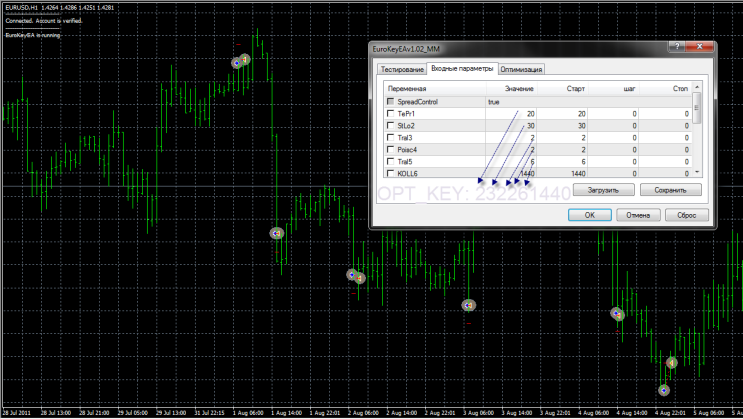743x419 pixels.
Task: Toggle the Tral3 parameter checkbox
Action: click(390, 137)
